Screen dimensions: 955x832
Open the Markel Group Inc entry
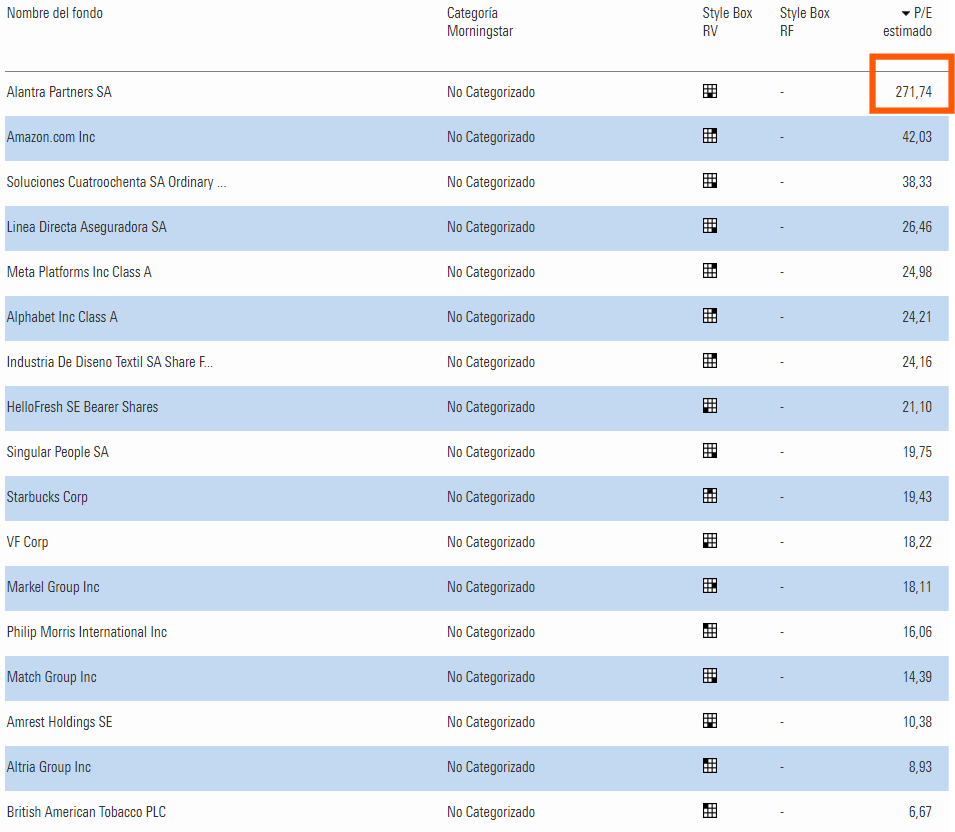coord(53,588)
